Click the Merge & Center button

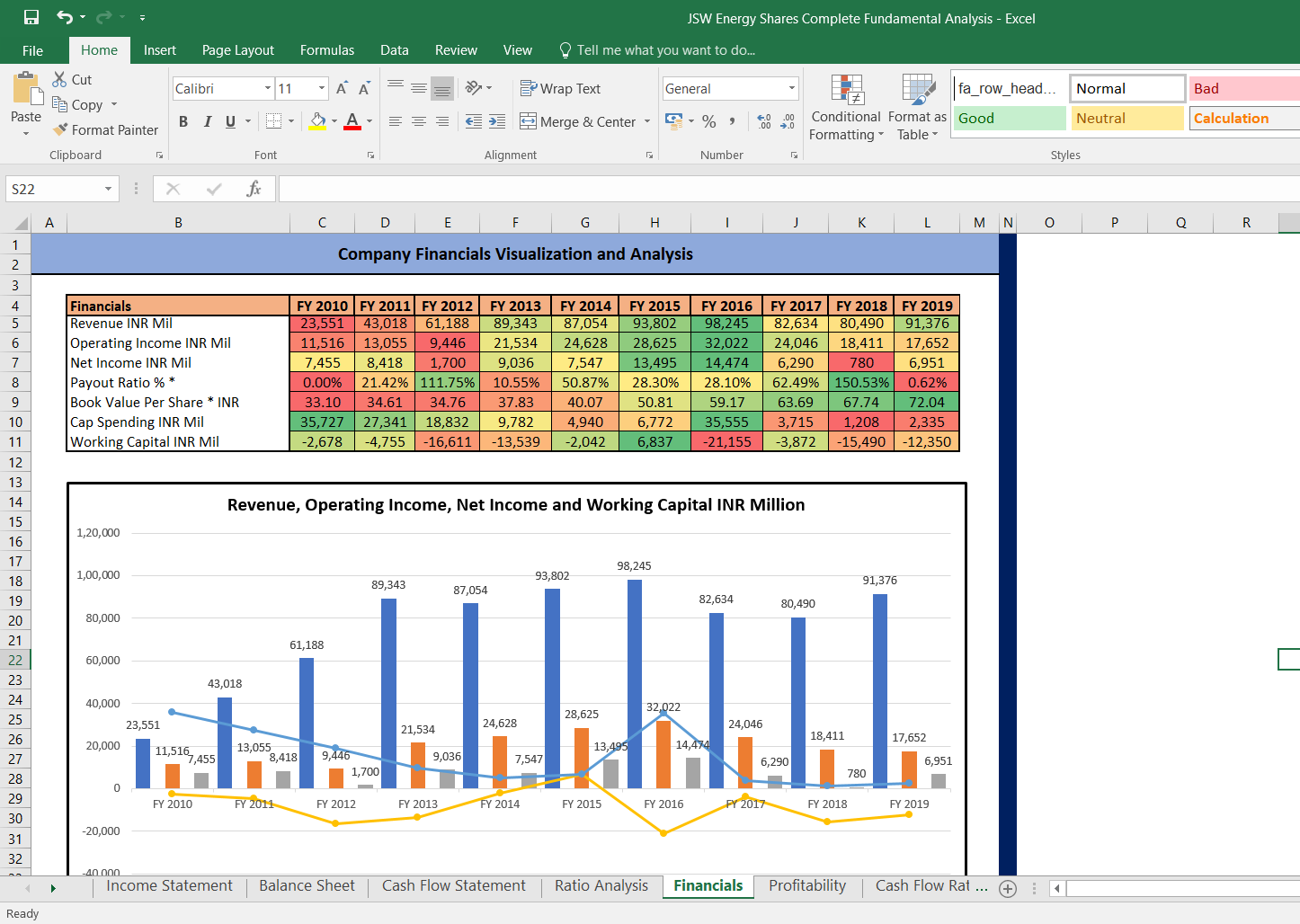[x=578, y=121]
